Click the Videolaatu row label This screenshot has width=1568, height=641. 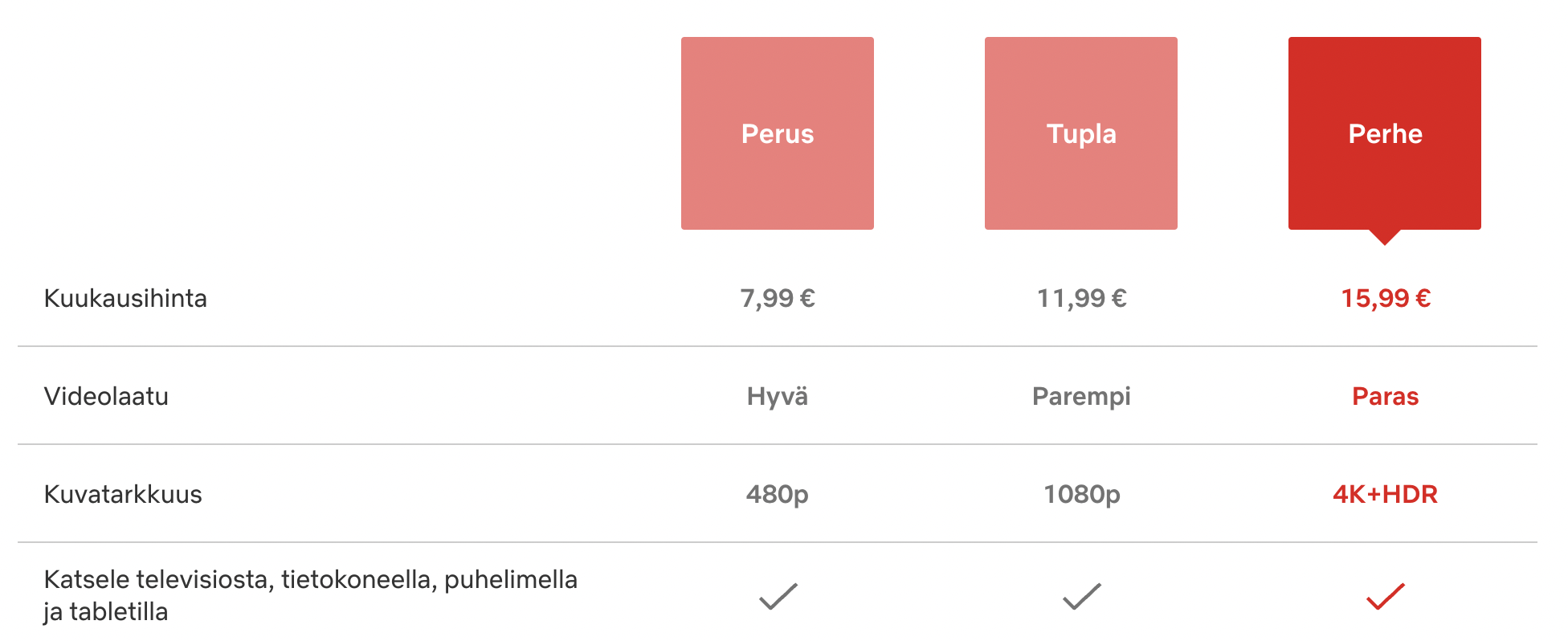(106, 397)
